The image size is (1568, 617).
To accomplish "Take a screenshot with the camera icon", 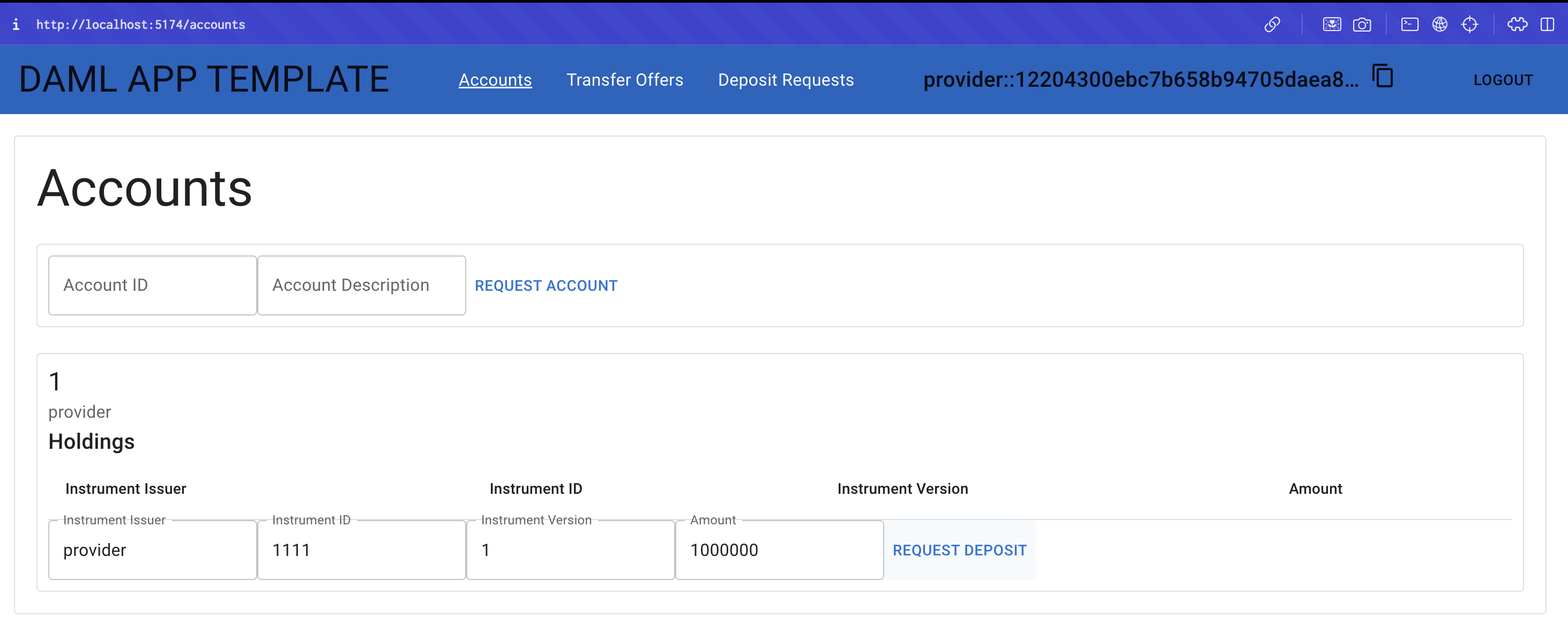I will [x=1362, y=24].
